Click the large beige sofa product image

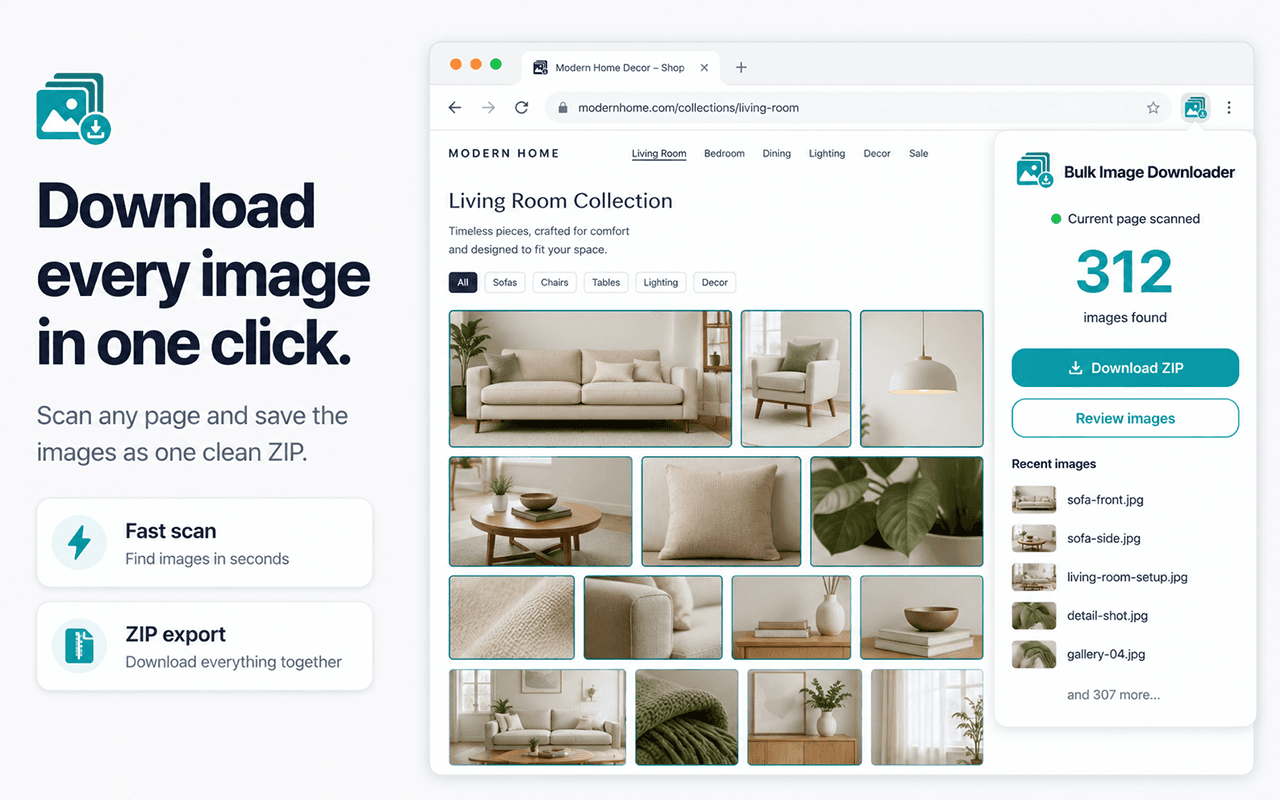(x=590, y=378)
